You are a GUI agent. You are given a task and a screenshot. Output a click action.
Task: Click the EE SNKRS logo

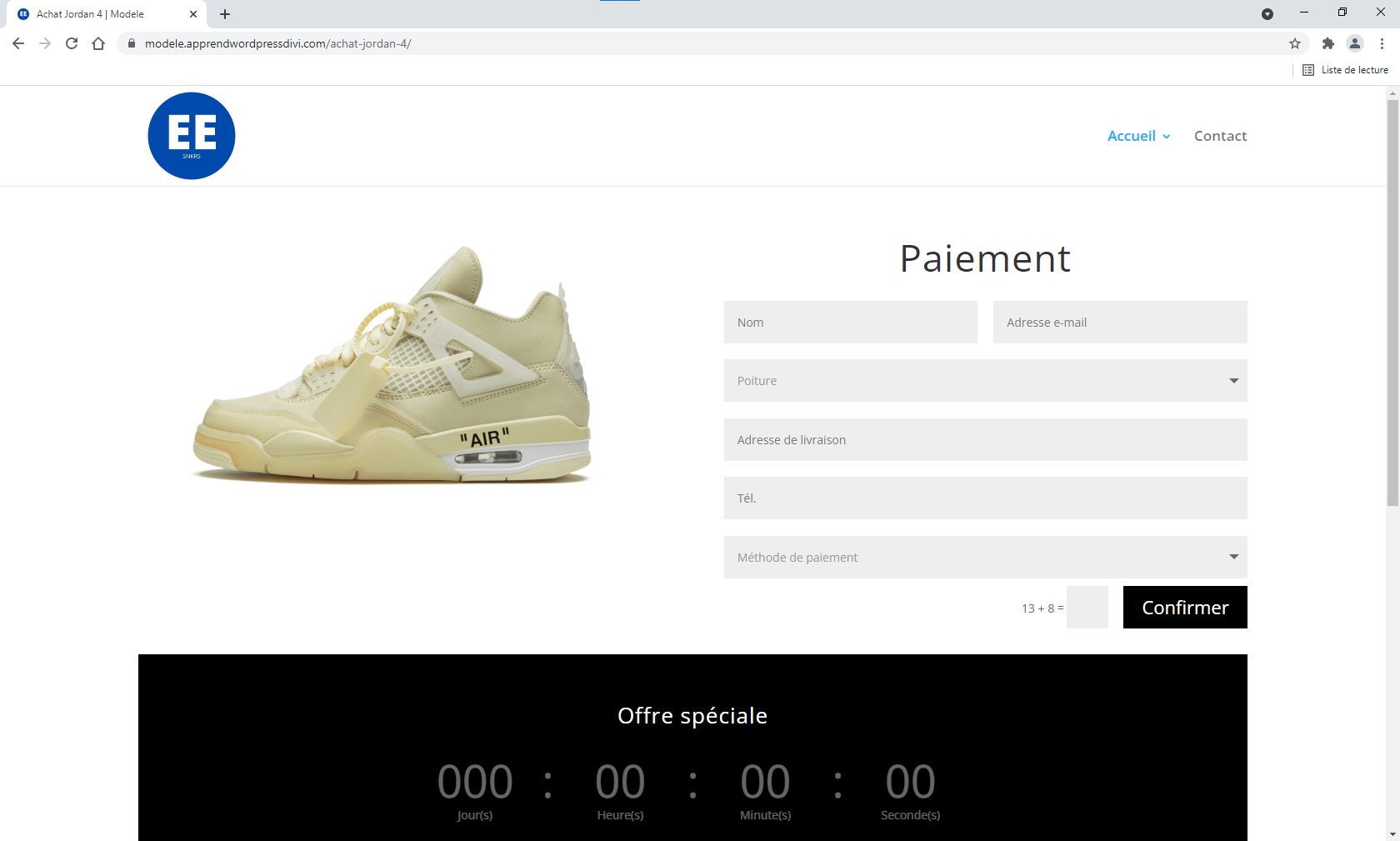pos(192,136)
